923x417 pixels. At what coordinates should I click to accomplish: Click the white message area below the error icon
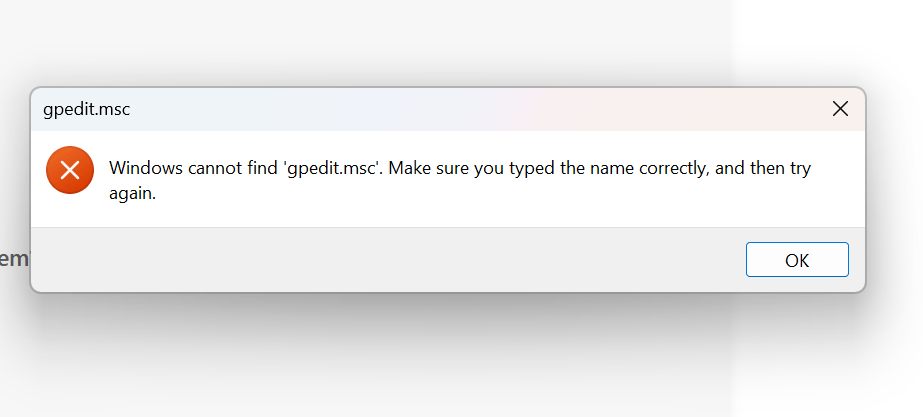[x=70, y=211]
